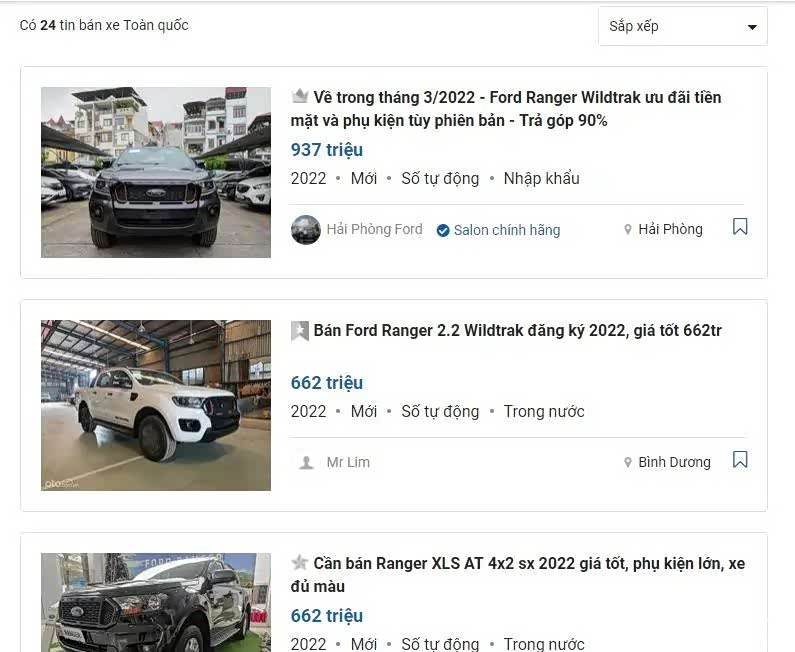Open the Sắp xếp sort dropdown
Viewport: 795px width, 652px height.
(682, 26)
